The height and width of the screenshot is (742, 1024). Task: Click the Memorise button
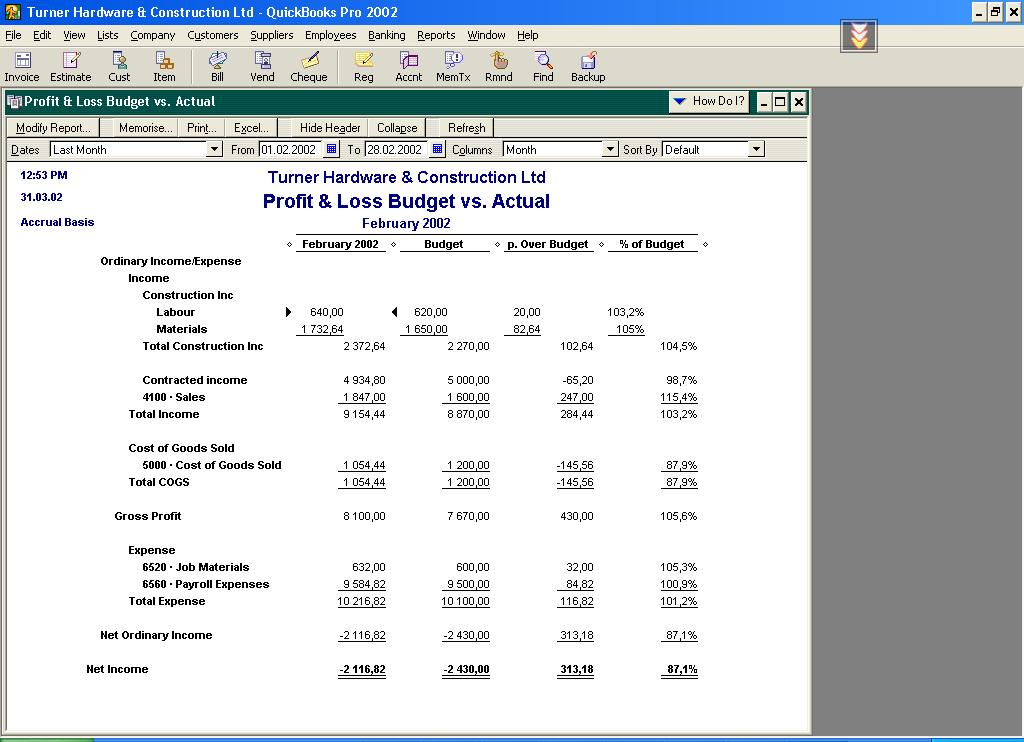tap(146, 128)
